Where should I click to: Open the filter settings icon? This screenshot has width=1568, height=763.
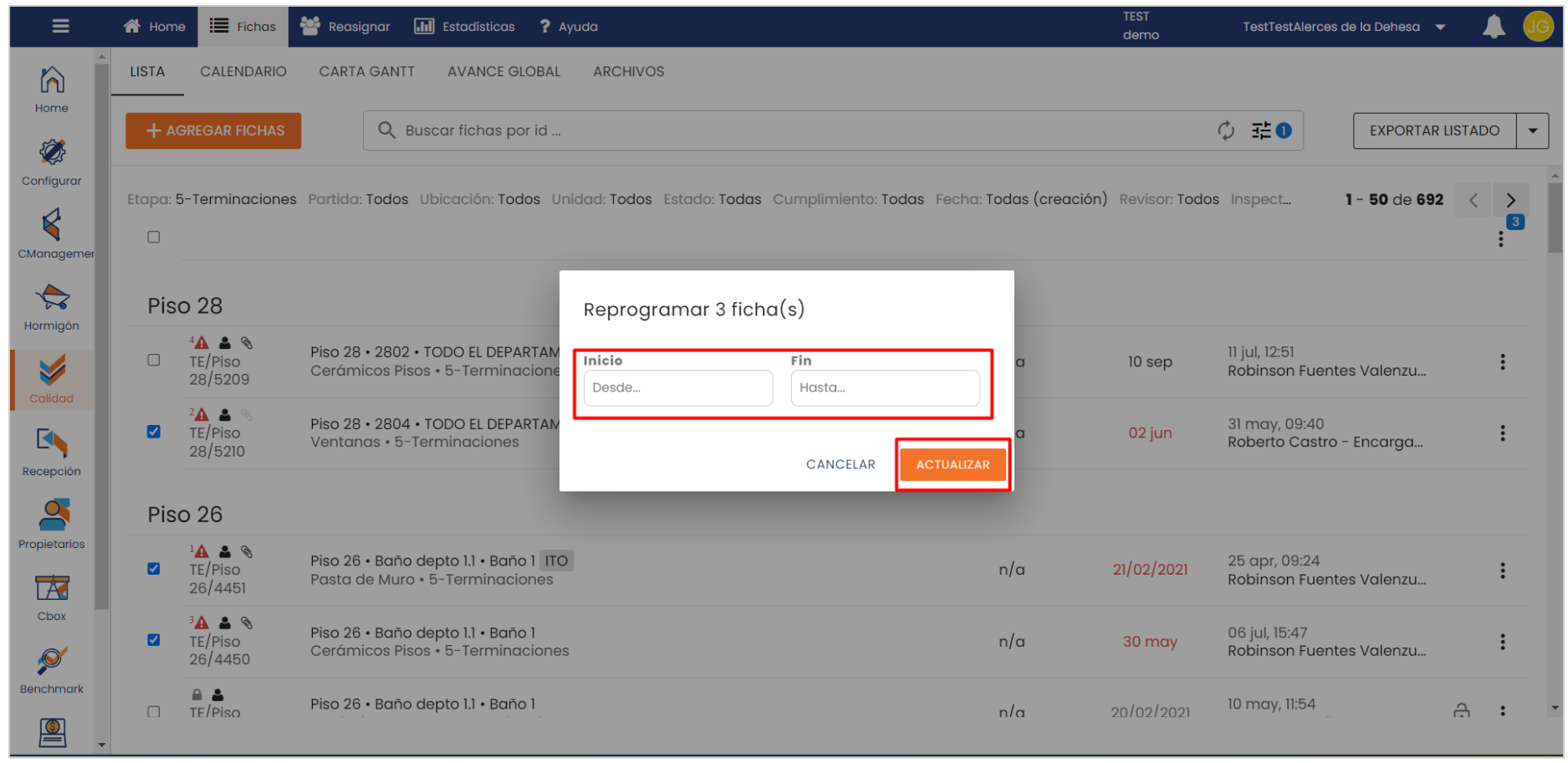point(1261,131)
